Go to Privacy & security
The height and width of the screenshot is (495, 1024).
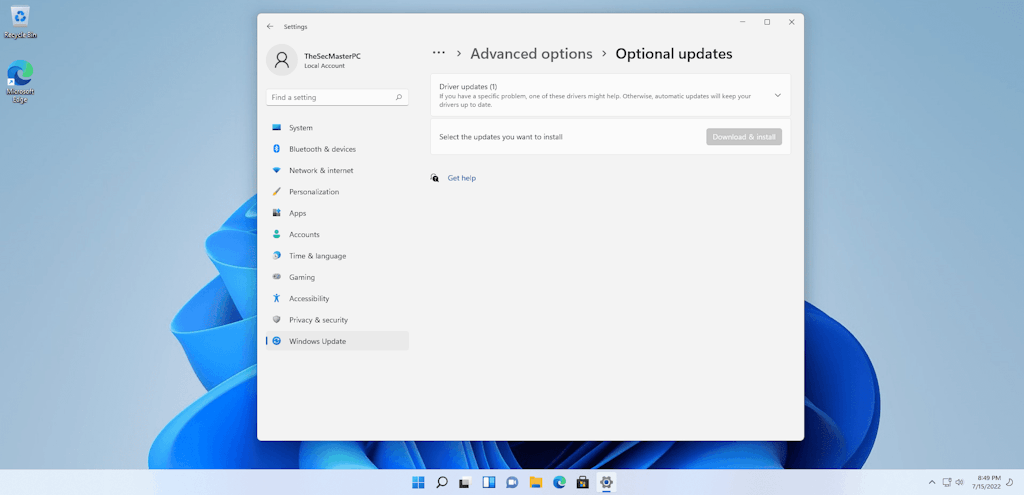(337, 320)
